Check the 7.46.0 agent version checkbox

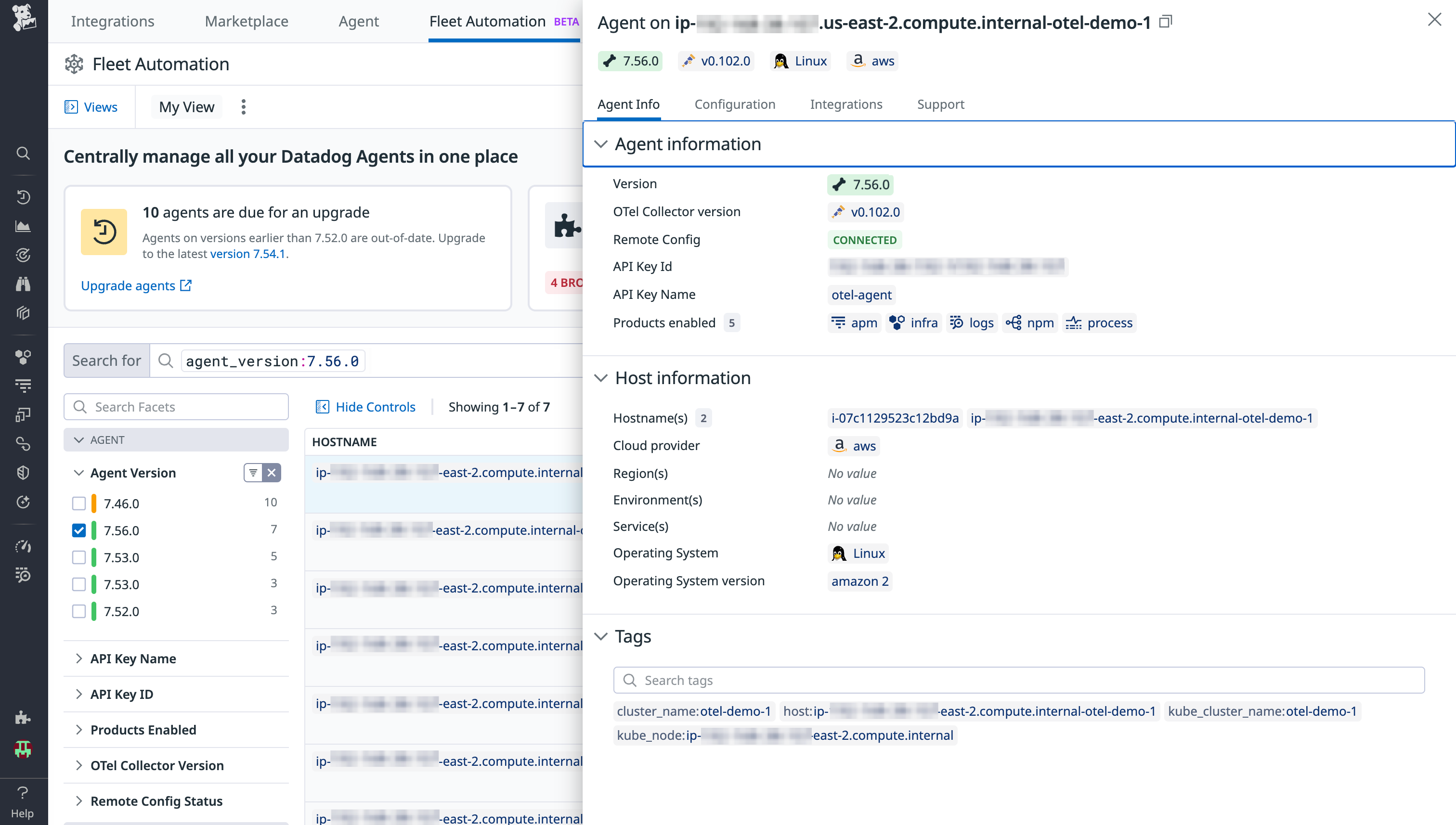click(79, 503)
